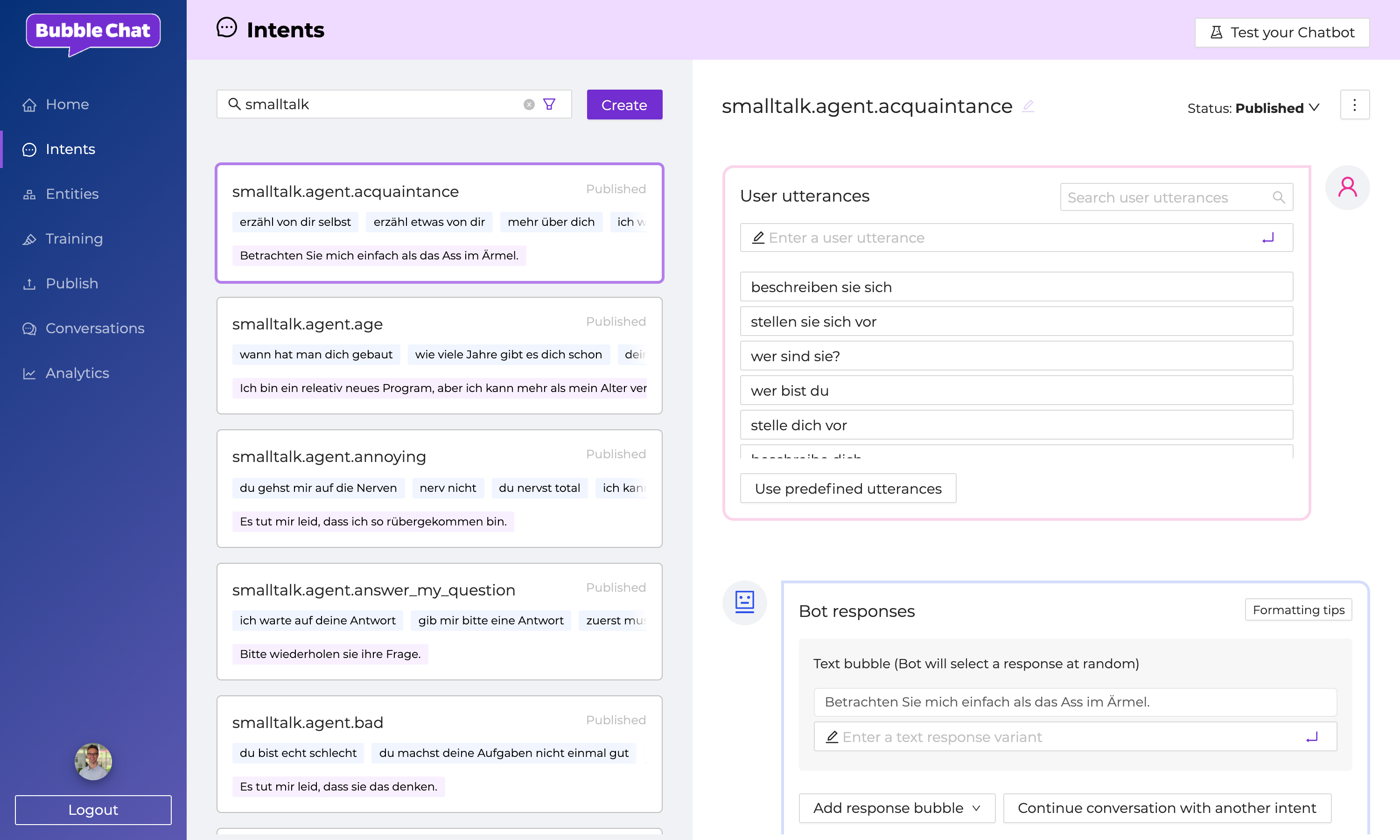The height and width of the screenshot is (840, 1400).
Task: Click the pencil to rename smalltalk.agent.acquaintance
Action: pos(1029,106)
